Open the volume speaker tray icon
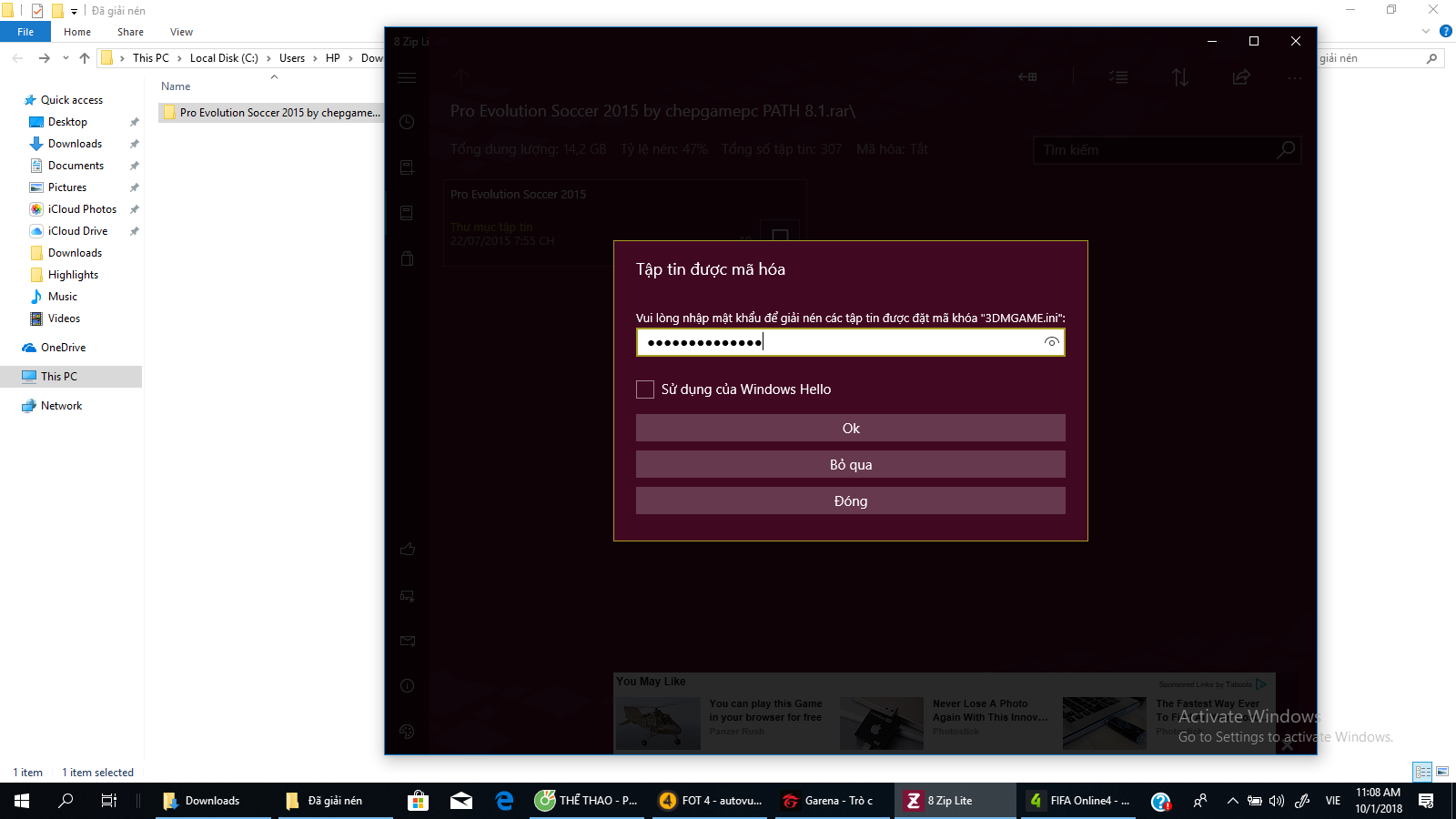Viewport: 1456px width, 819px height. coord(1277,801)
